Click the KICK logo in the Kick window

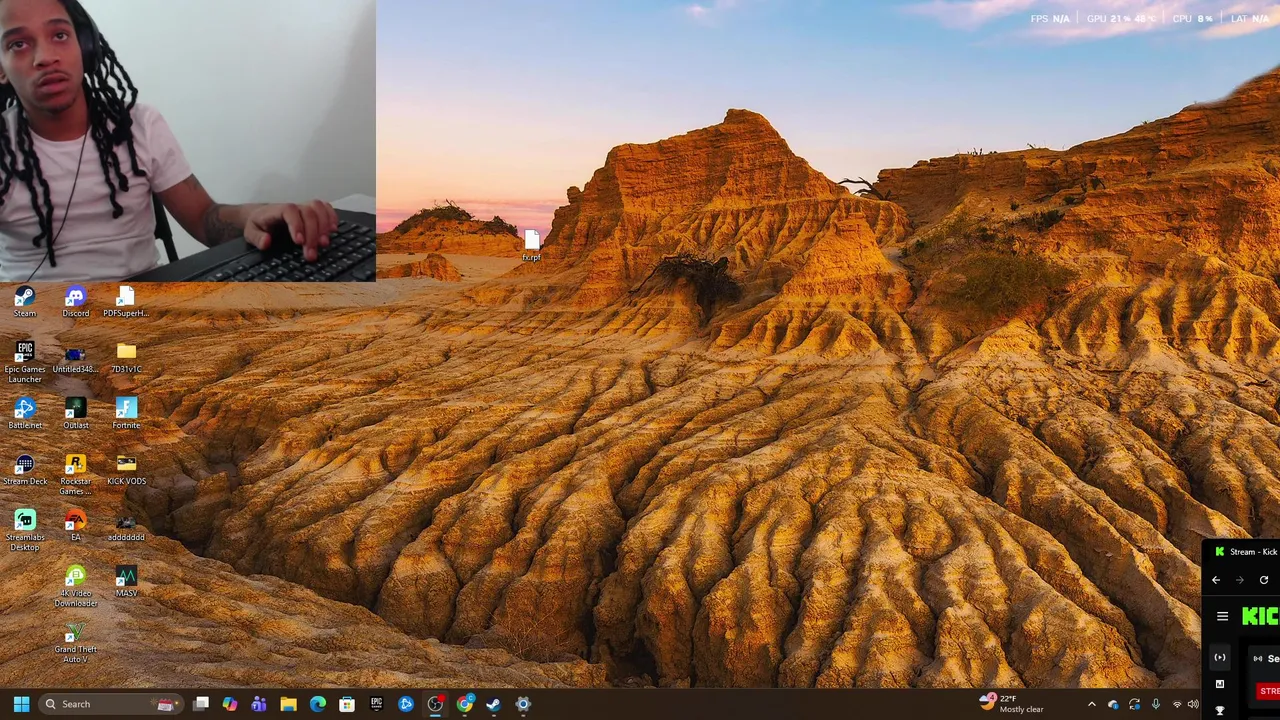(1260, 617)
